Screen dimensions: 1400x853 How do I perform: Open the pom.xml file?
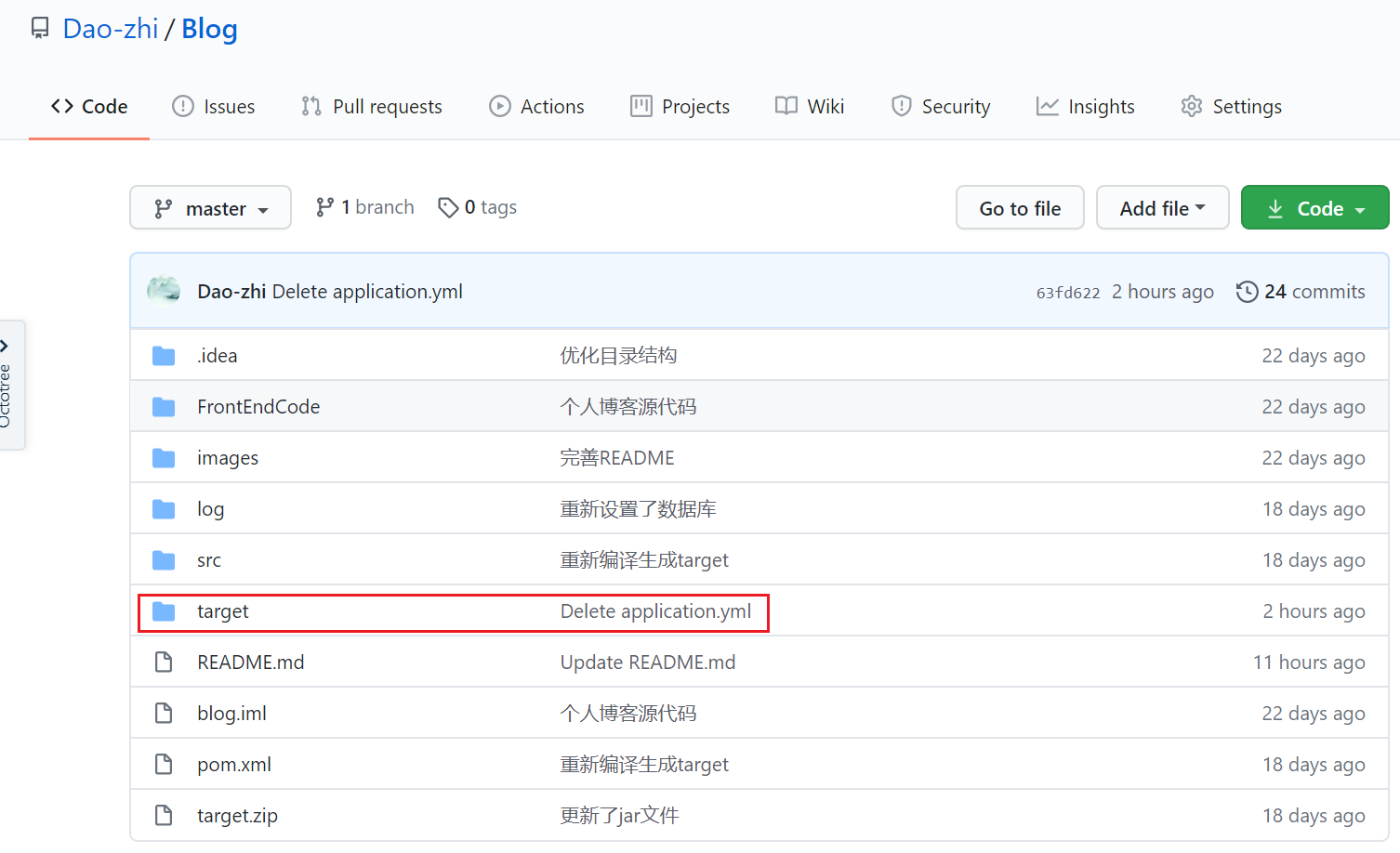tap(234, 765)
